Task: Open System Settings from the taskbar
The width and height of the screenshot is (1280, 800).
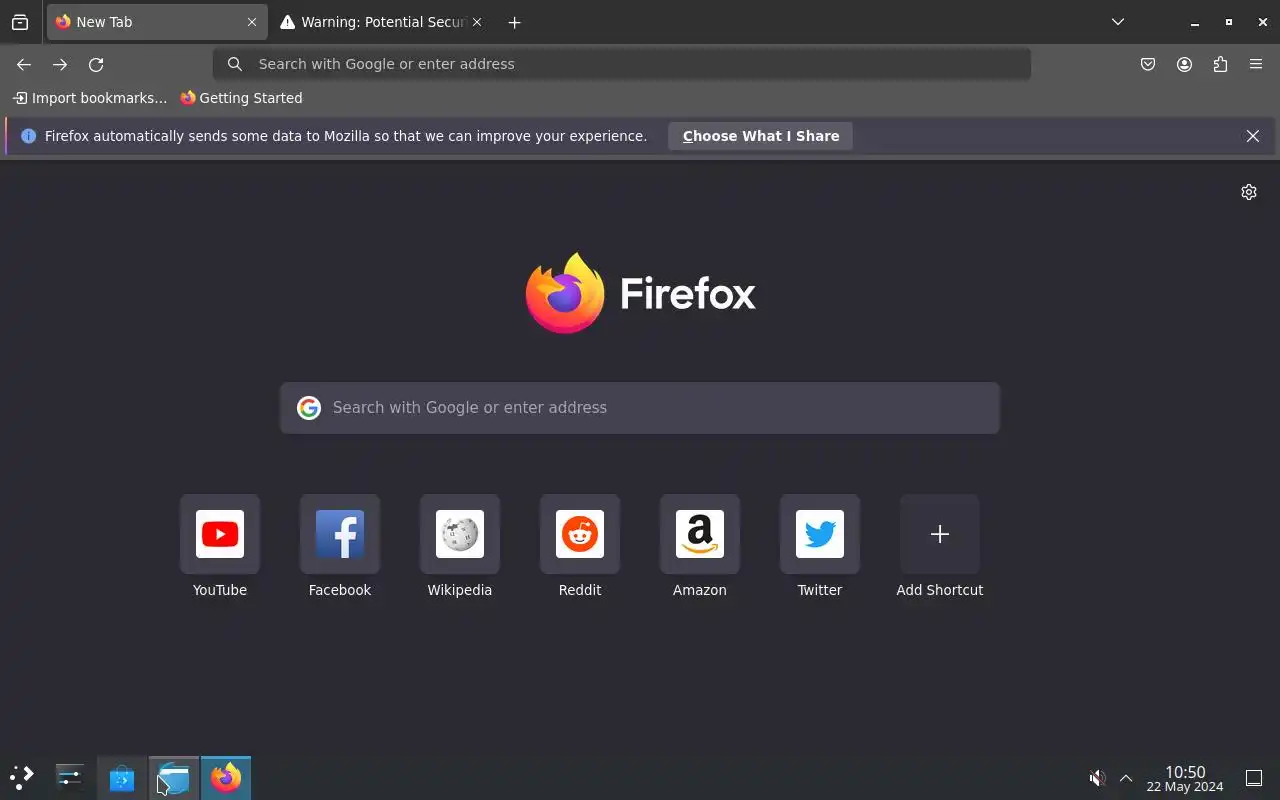Action: (70, 778)
